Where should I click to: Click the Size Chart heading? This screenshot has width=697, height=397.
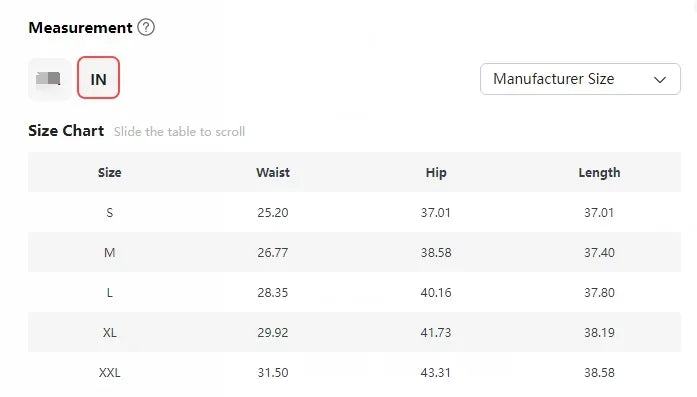[x=66, y=131]
